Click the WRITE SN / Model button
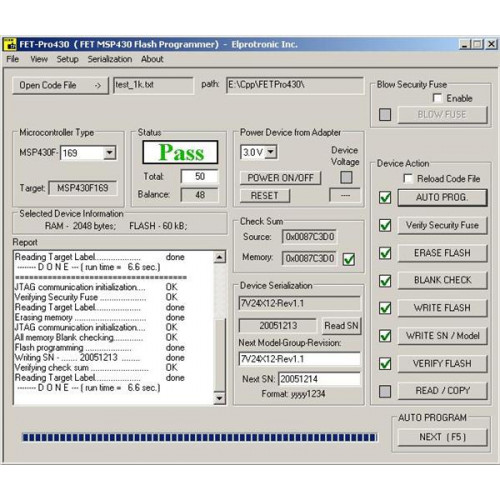The width and height of the screenshot is (500, 500). point(442,336)
